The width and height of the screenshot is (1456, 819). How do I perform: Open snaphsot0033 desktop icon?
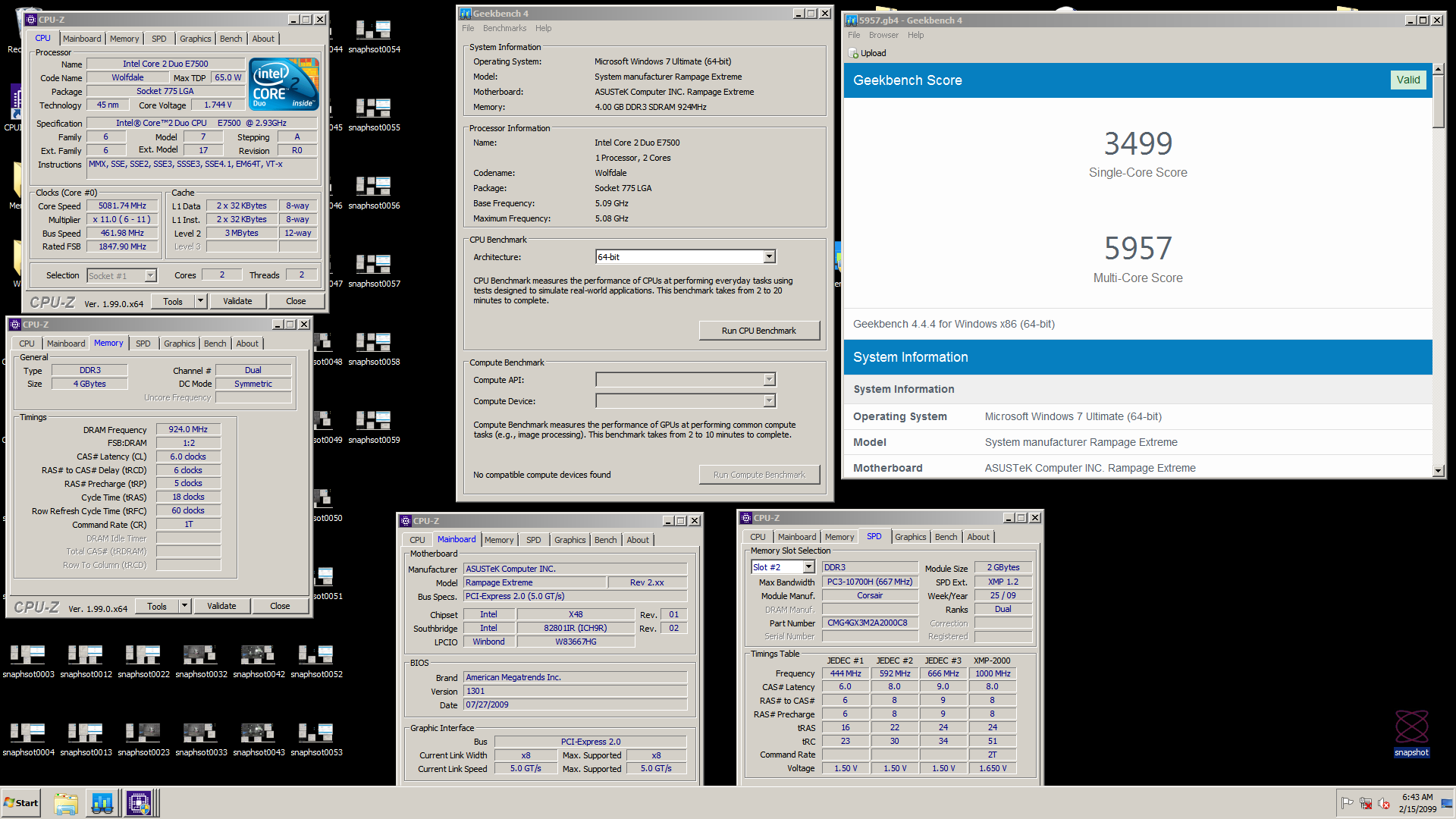(201, 740)
